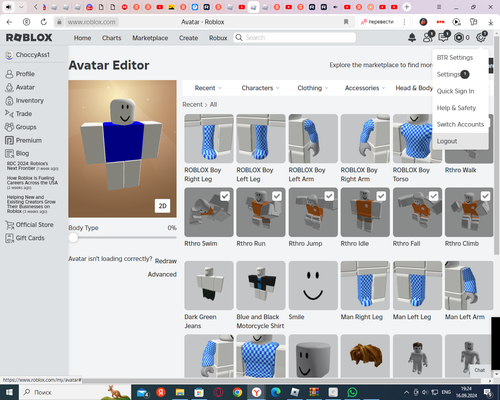Click the Windows Start button
Image resolution: width=500 pixels, height=400 pixels.
(x=9, y=392)
